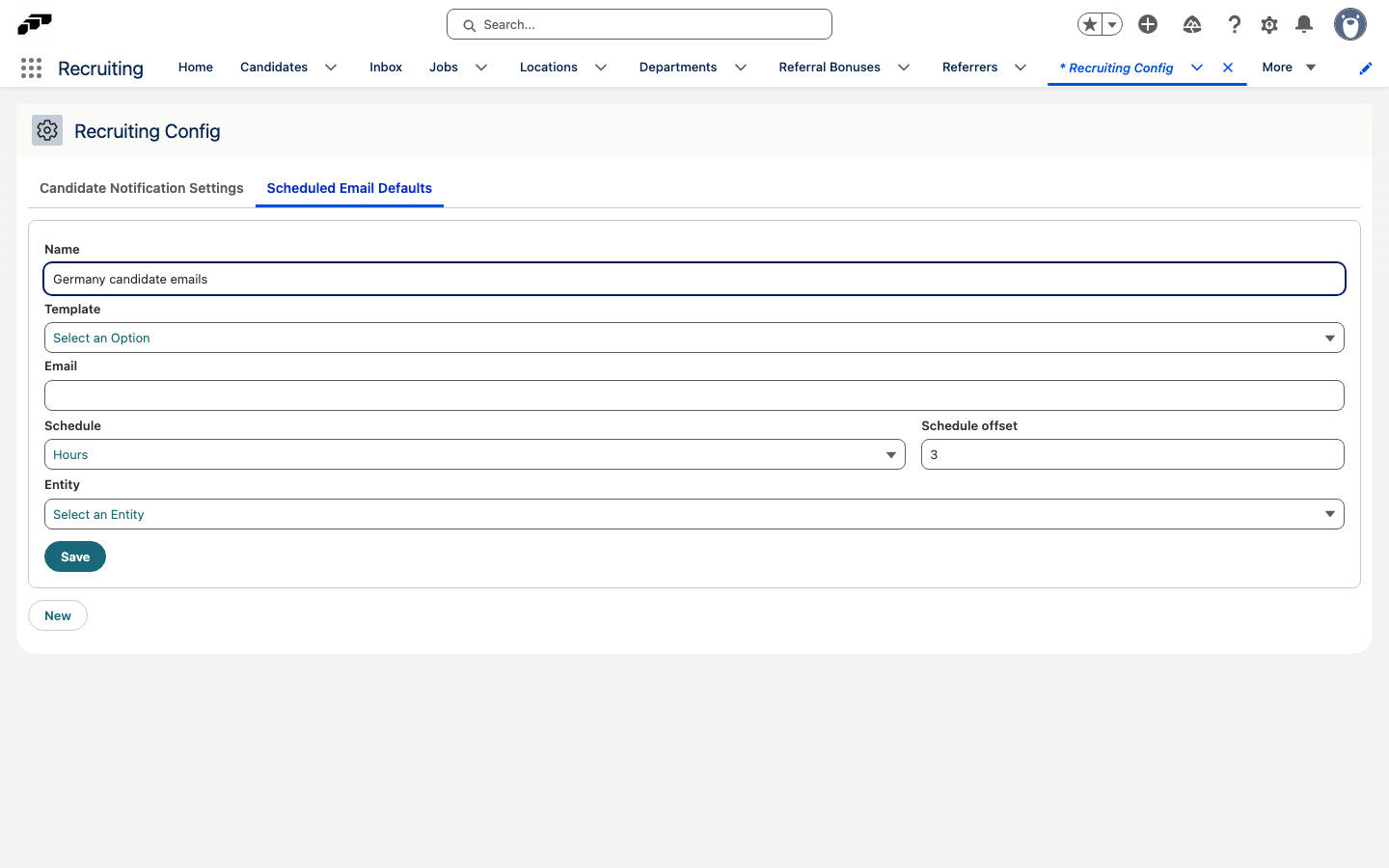Open the Inbox nav item
1389x868 pixels.
[386, 68]
